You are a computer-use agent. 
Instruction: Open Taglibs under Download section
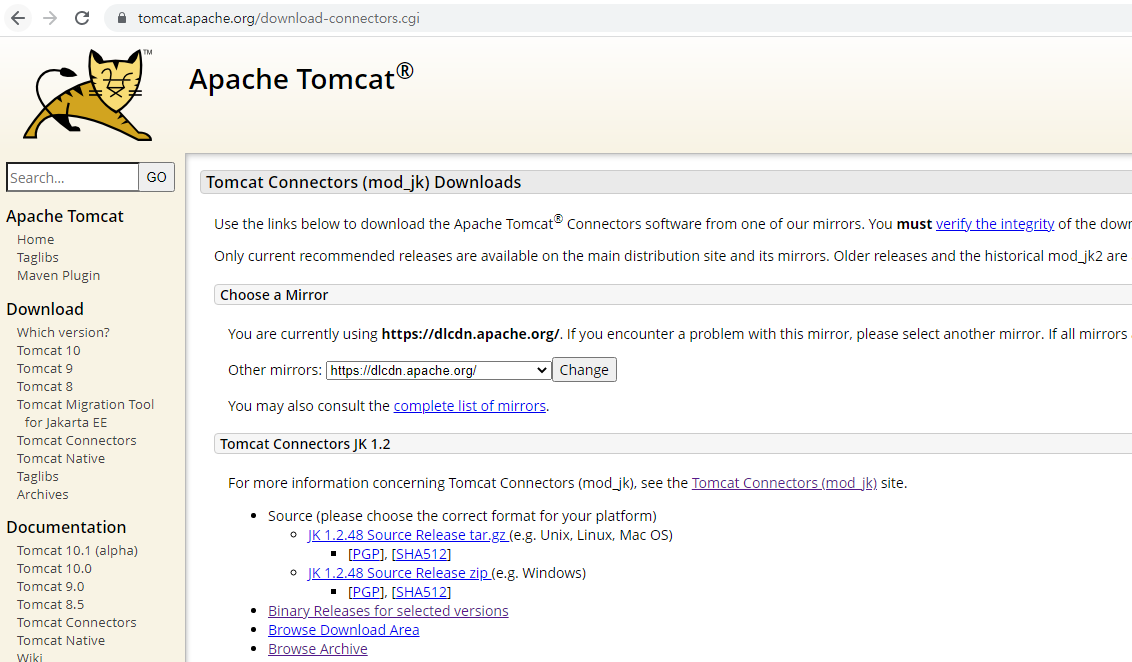(x=38, y=476)
